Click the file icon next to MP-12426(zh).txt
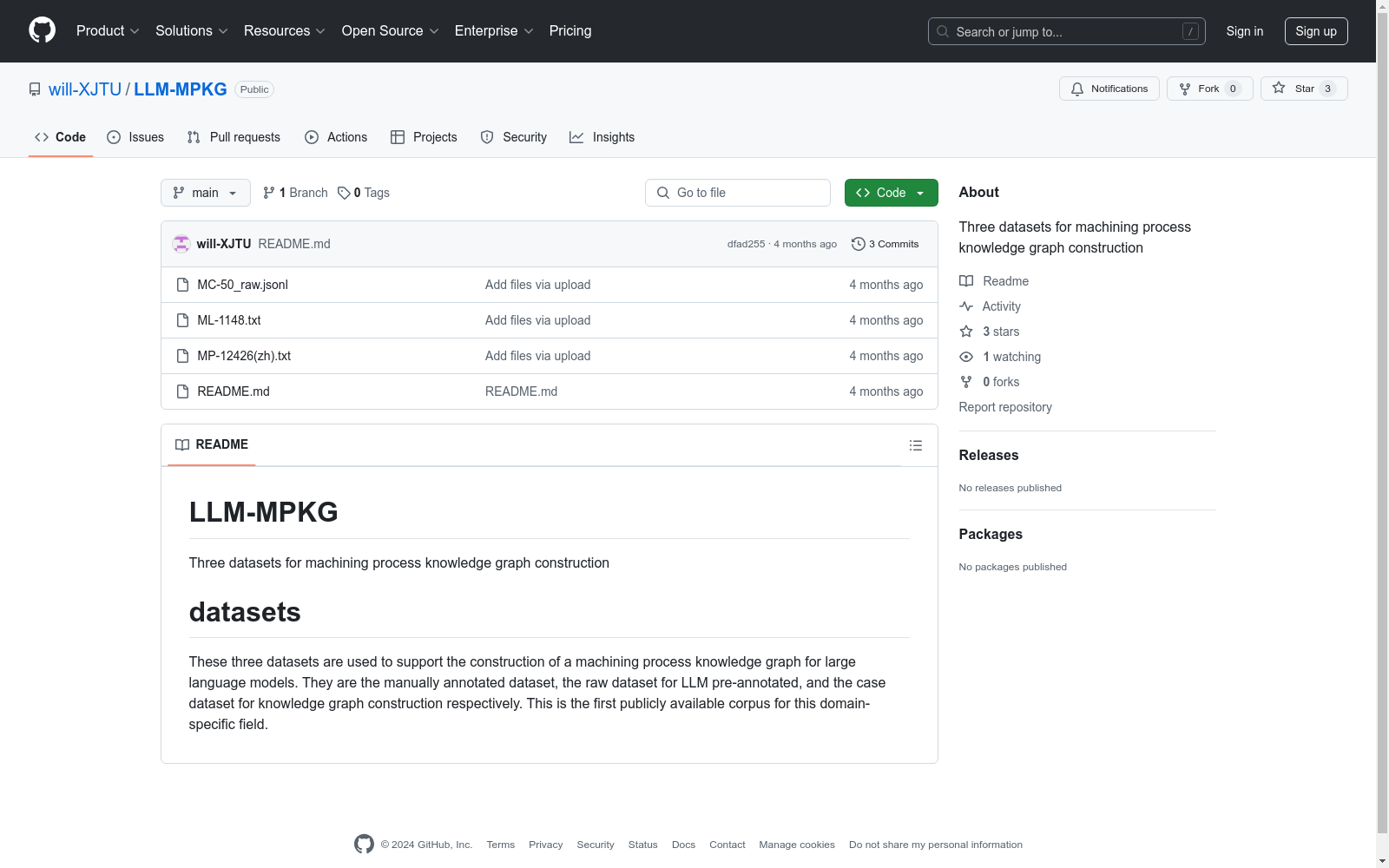1389x868 pixels. coord(182,356)
